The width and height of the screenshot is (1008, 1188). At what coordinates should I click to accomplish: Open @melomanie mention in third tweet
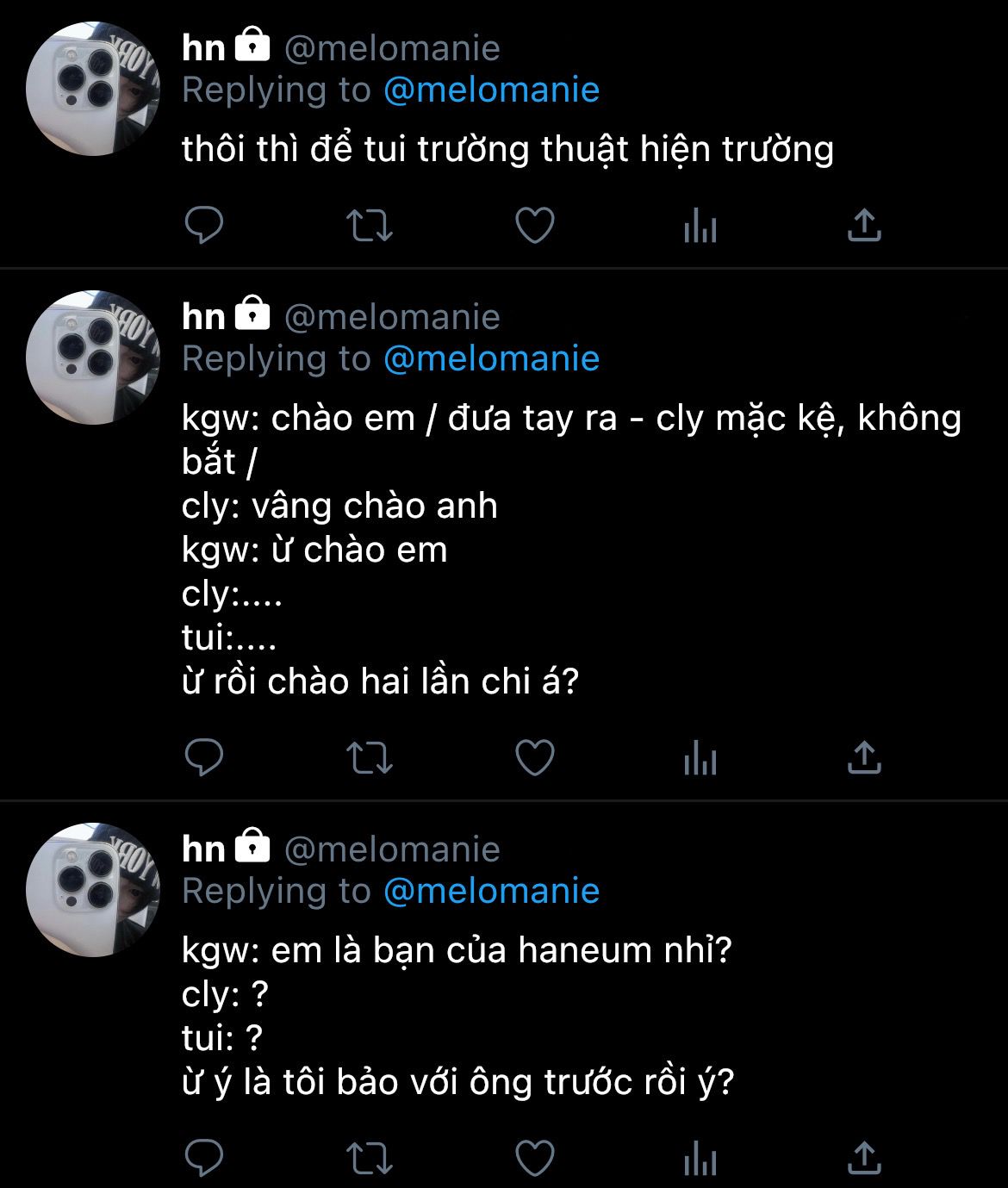click(x=491, y=891)
